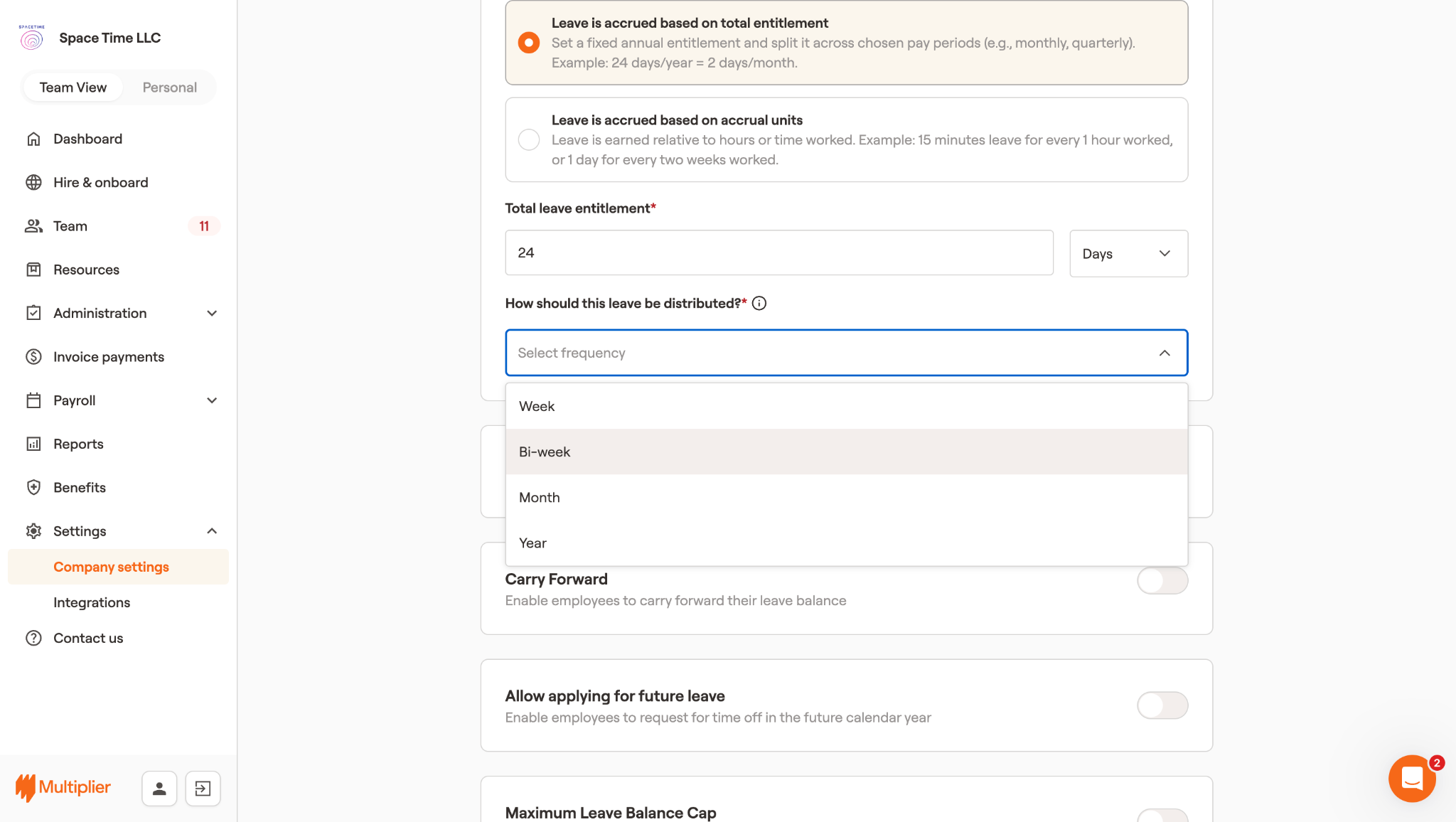Image resolution: width=1456 pixels, height=822 pixels.
Task: Click the logout arrow icon
Action: [203, 788]
